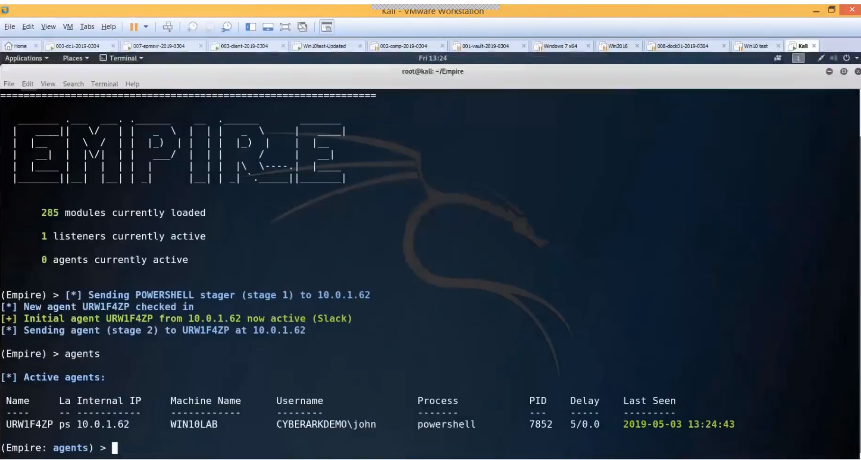Expand the Places menu in Kali
The image size is (861, 460).
click(75, 58)
